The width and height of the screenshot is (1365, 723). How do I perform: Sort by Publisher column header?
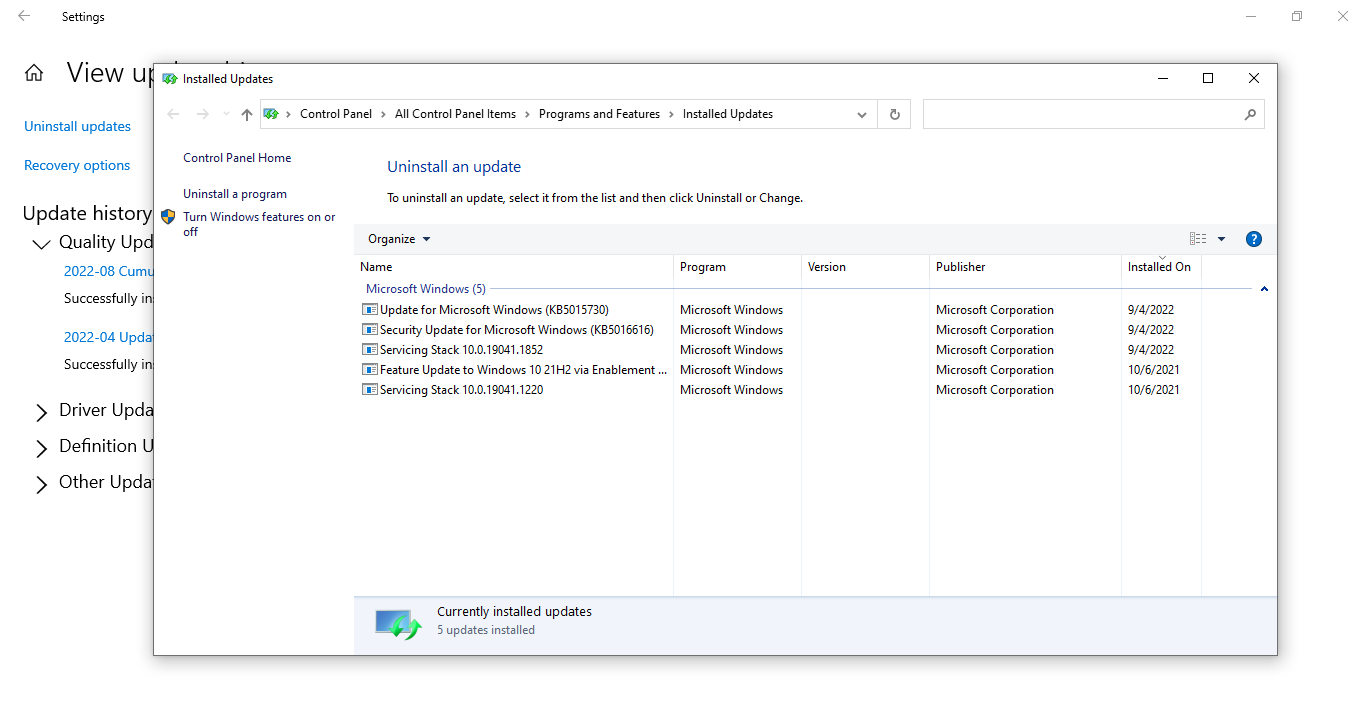point(1025,267)
